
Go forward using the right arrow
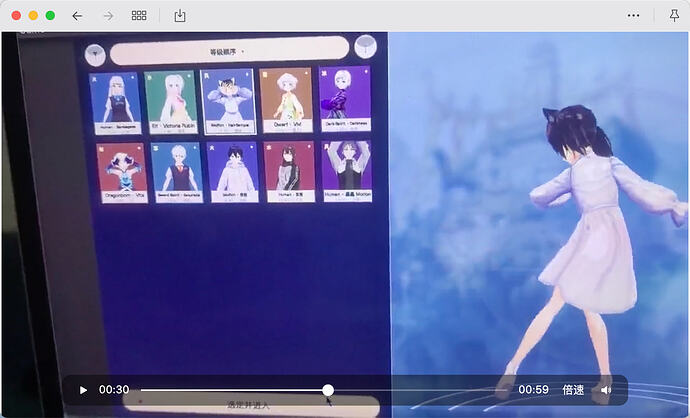tap(108, 16)
